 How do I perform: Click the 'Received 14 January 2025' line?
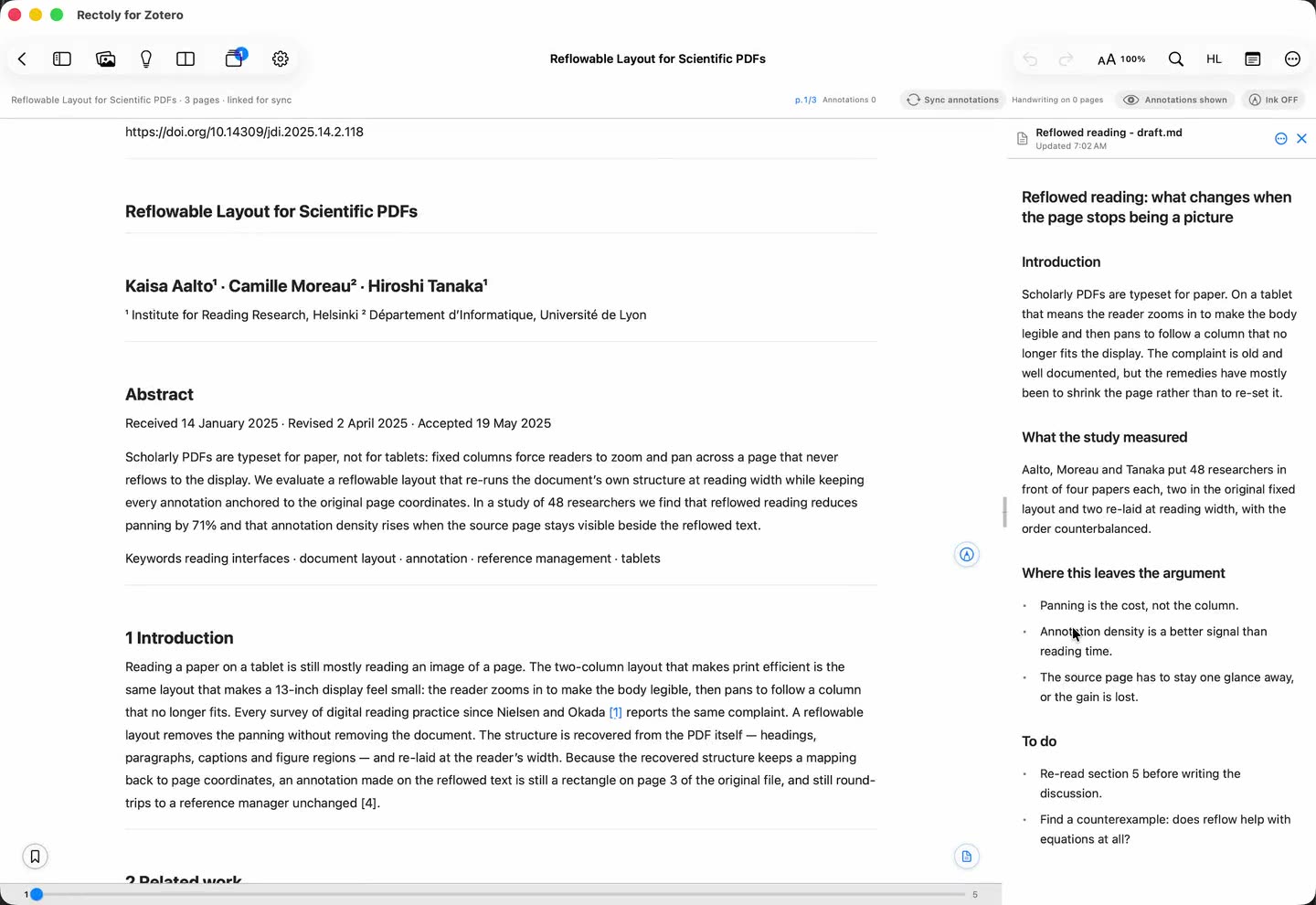click(338, 423)
